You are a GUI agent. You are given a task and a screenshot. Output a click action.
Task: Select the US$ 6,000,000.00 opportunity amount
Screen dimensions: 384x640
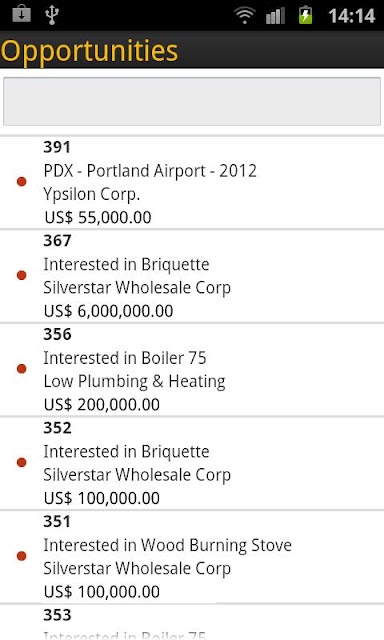tap(109, 311)
